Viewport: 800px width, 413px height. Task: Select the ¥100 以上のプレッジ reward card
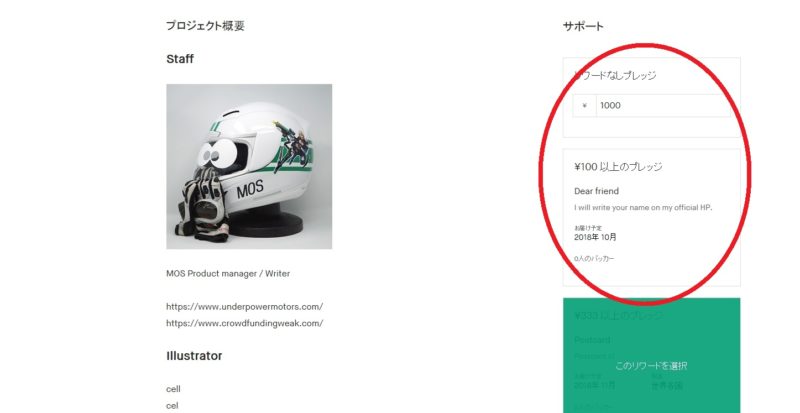(x=652, y=217)
